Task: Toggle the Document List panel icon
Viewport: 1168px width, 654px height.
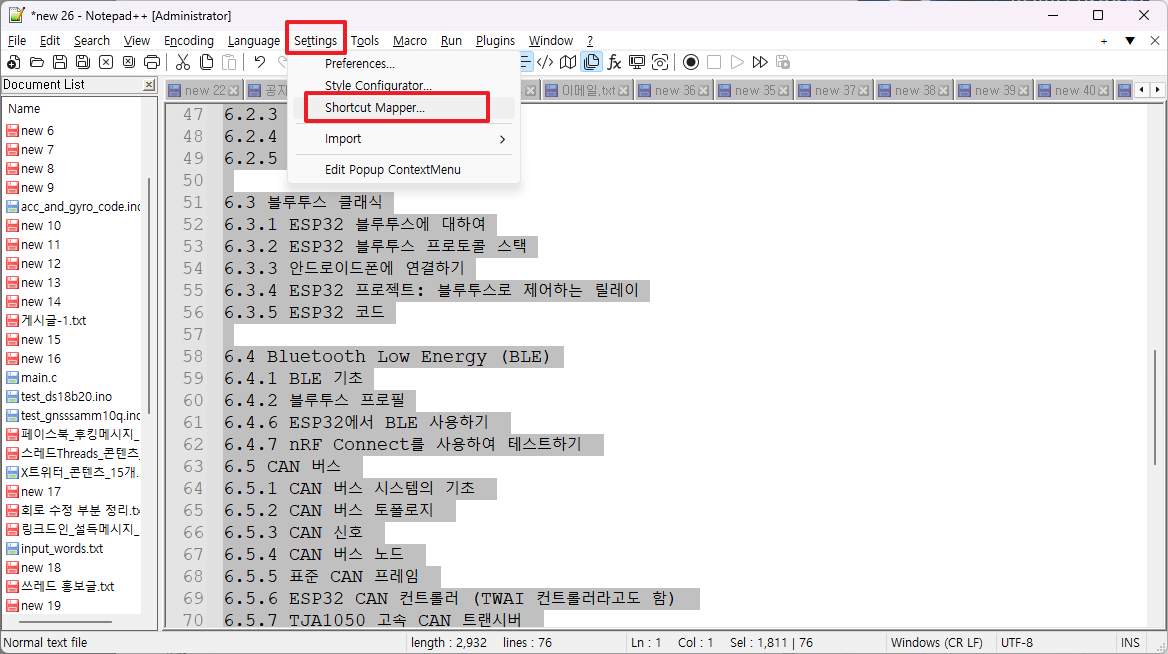Action: 591,63
